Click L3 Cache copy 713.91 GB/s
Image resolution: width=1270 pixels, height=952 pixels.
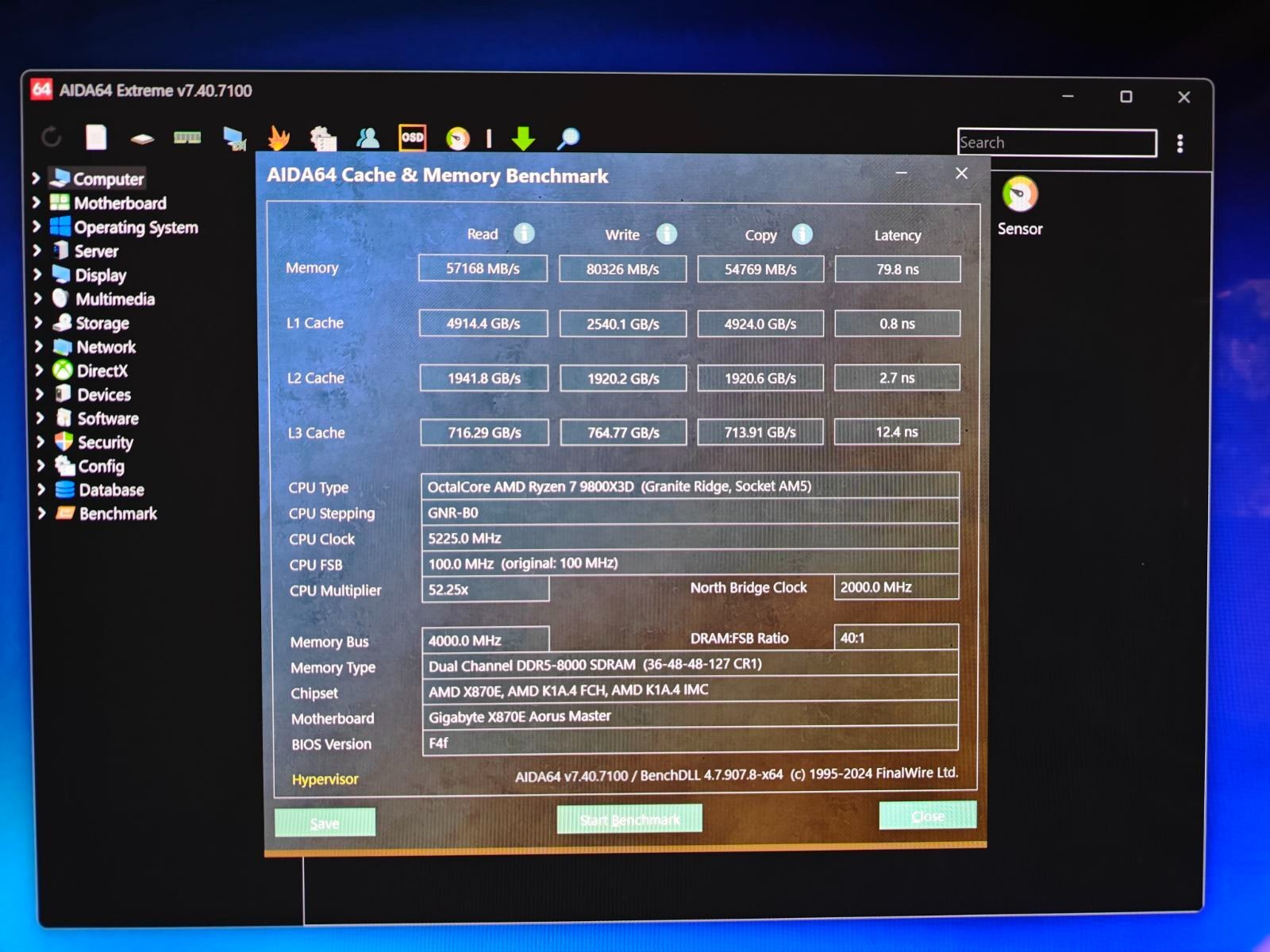tap(760, 432)
